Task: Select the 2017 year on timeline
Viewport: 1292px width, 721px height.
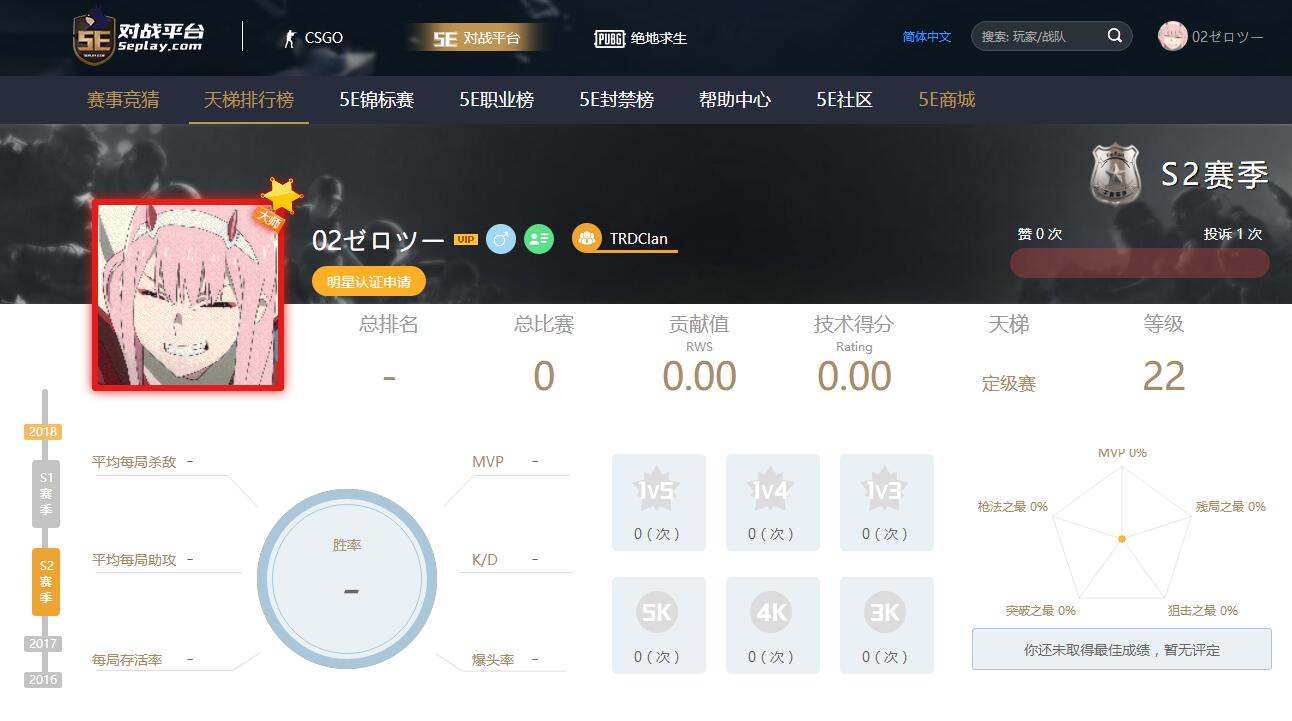Action: (43, 644)
